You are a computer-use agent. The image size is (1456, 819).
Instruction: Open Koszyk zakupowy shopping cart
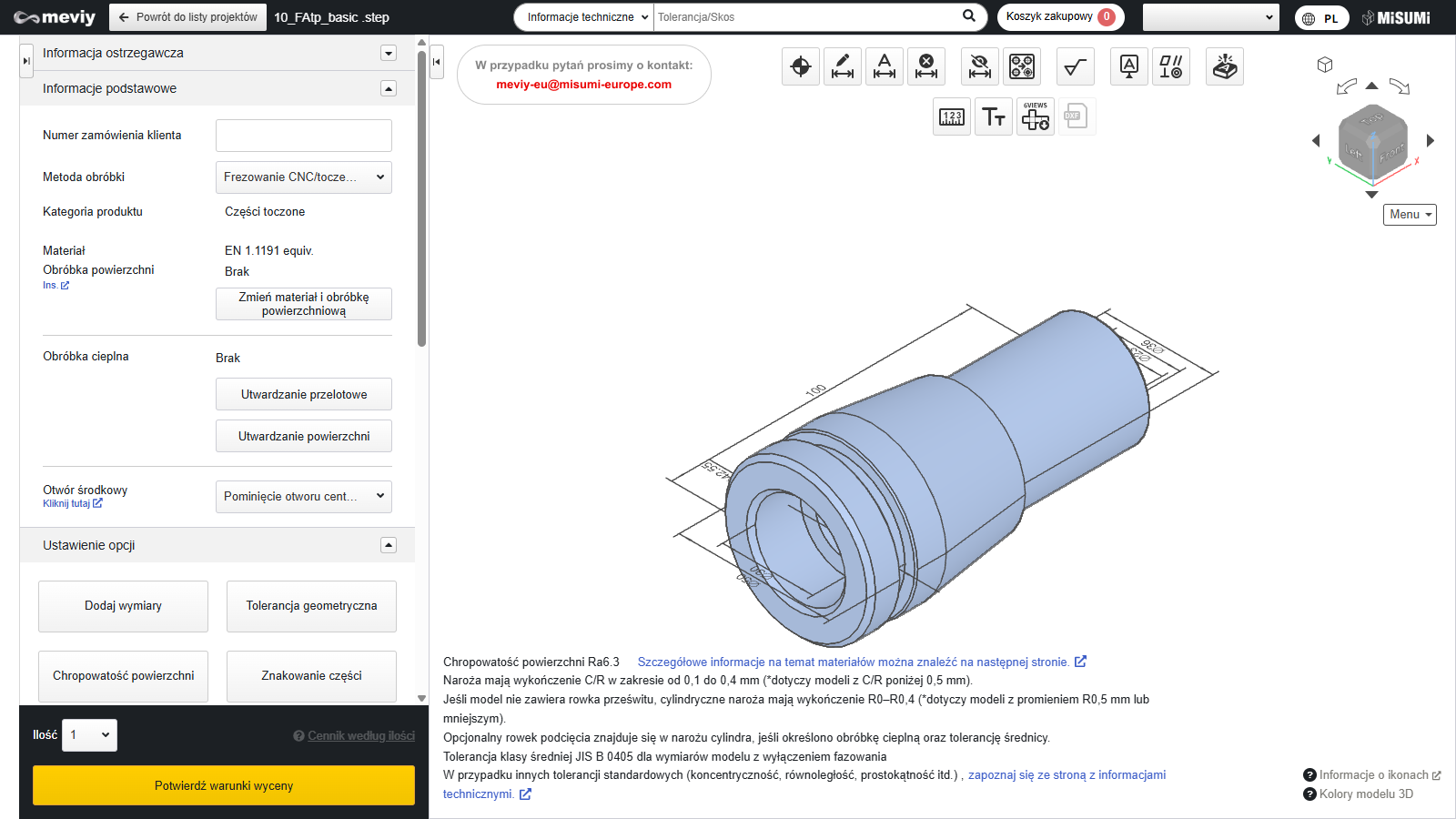[1060, 16]
